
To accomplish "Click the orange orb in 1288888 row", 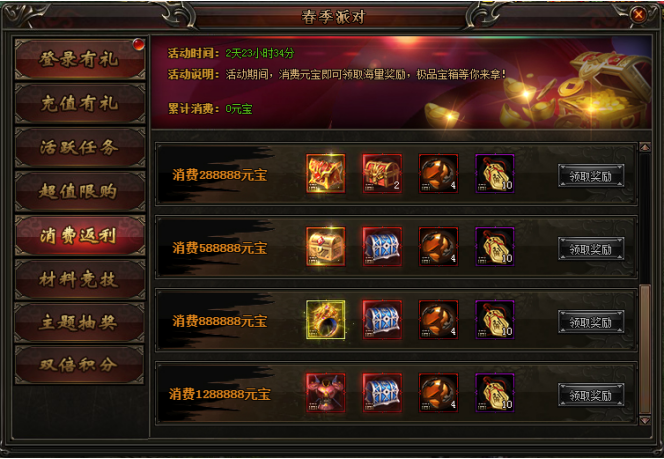I will (438, 393).
